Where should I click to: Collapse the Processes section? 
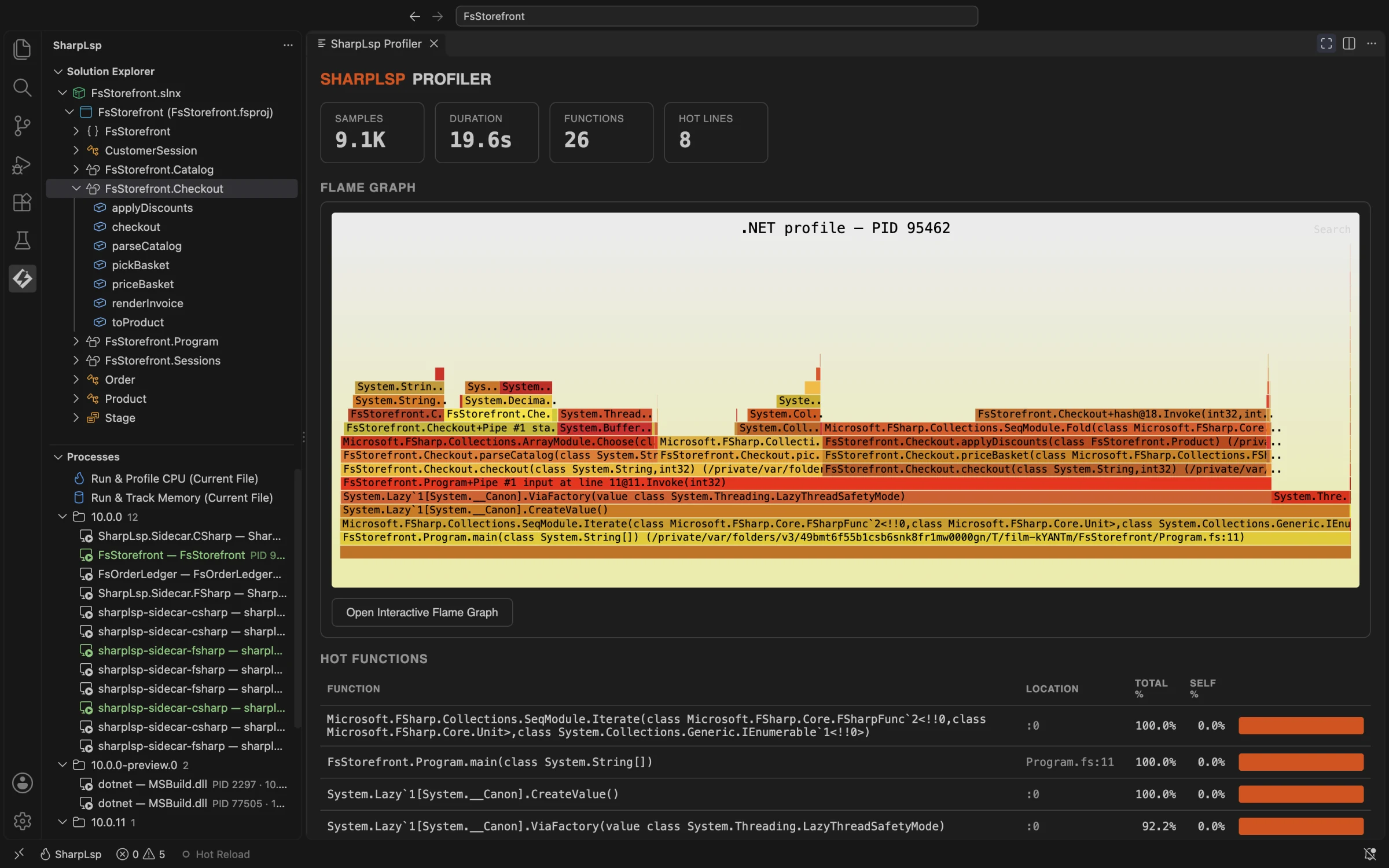(x=58, y=457)
